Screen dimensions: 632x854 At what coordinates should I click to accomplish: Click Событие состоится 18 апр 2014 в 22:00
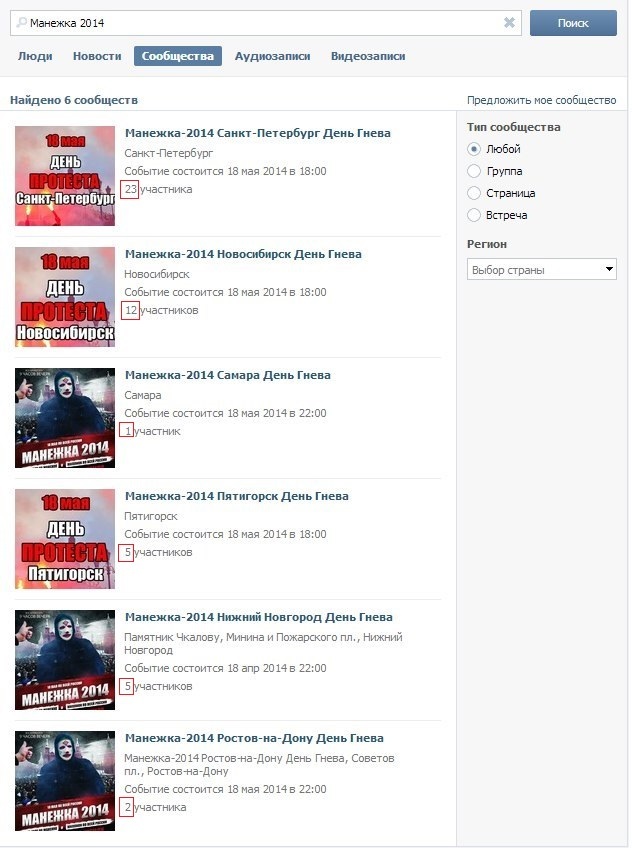click(x=225, y=668)
